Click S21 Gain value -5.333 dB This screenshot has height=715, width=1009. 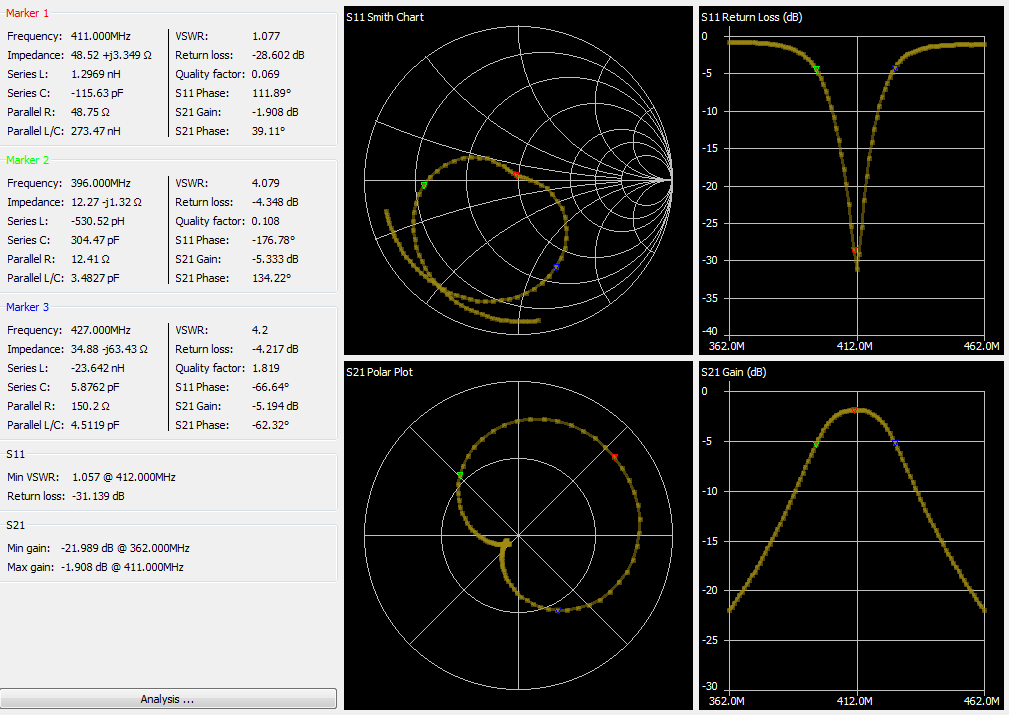click(275, 259)
